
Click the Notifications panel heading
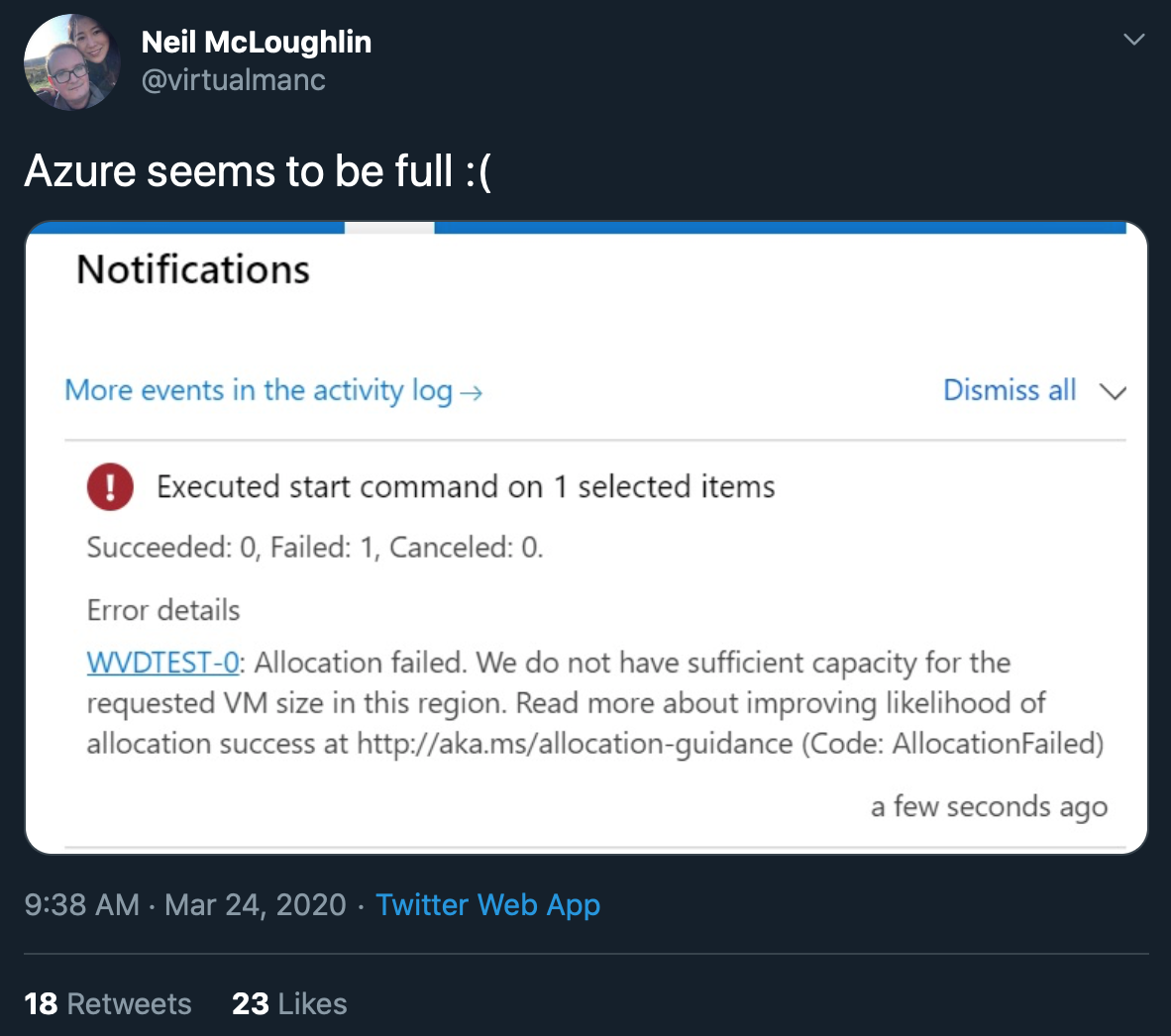tap(193, 269)
